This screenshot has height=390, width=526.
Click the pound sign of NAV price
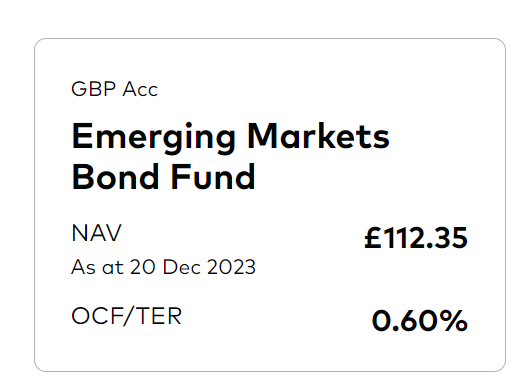[x=373, y=238]
